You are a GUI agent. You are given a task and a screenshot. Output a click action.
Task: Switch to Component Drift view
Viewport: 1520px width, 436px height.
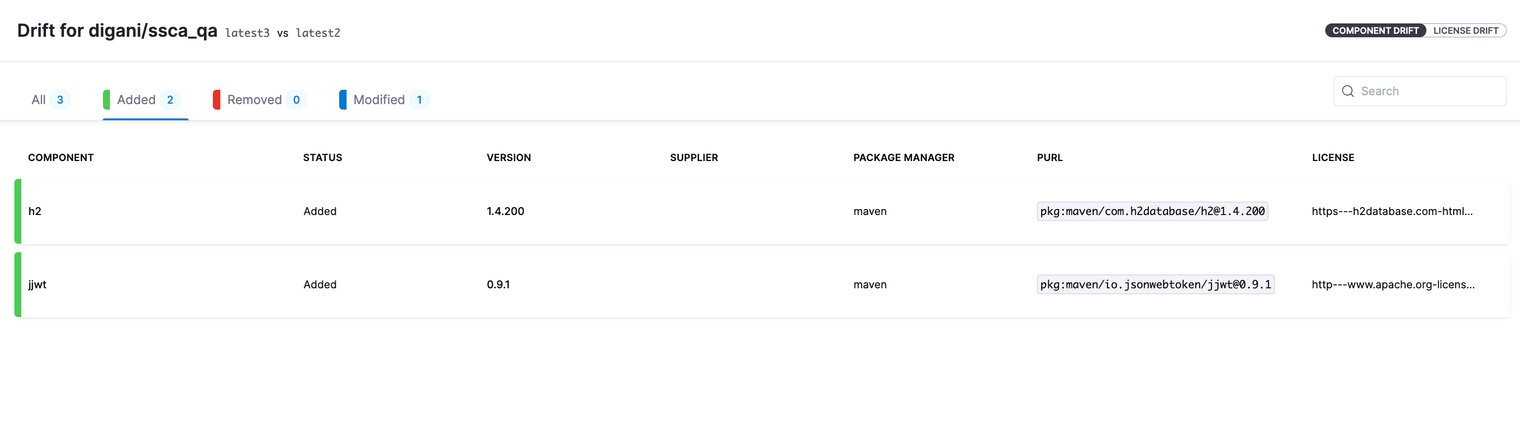click(x=1376, y=31)
